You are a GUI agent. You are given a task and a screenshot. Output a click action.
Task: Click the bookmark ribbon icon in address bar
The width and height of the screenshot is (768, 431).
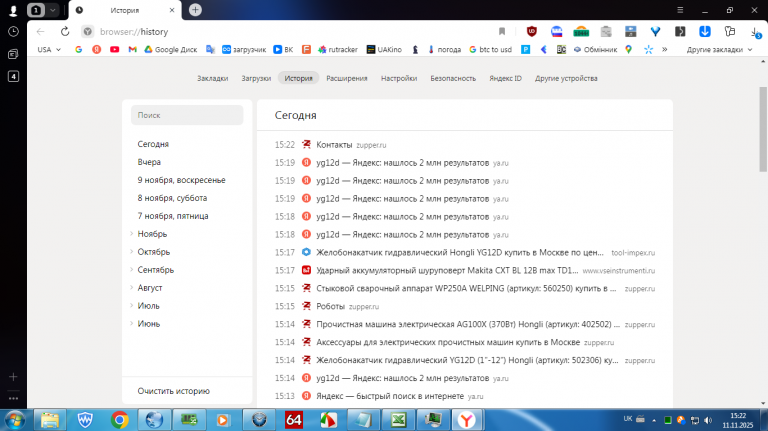click(502, 32)
